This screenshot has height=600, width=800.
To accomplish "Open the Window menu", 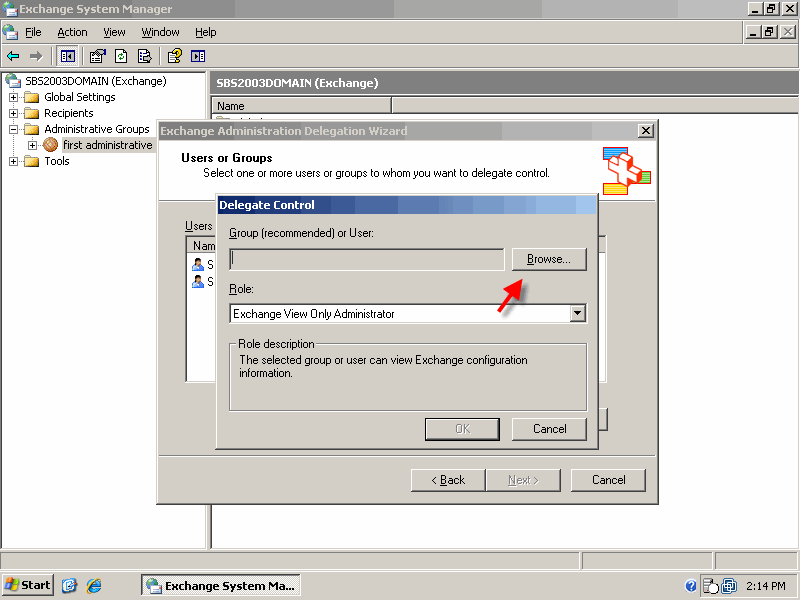I will (160, 32).
